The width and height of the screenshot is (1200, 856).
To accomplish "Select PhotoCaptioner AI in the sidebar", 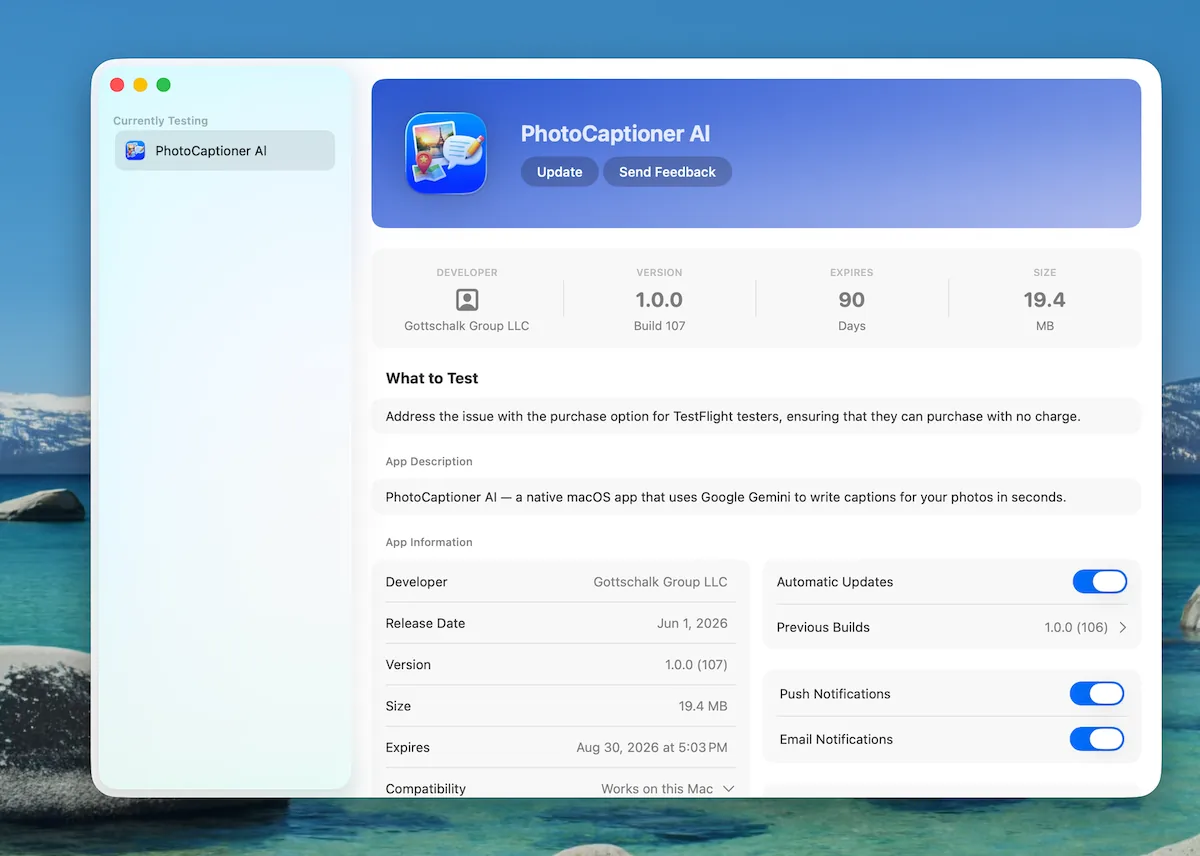I will coord(225,151).
